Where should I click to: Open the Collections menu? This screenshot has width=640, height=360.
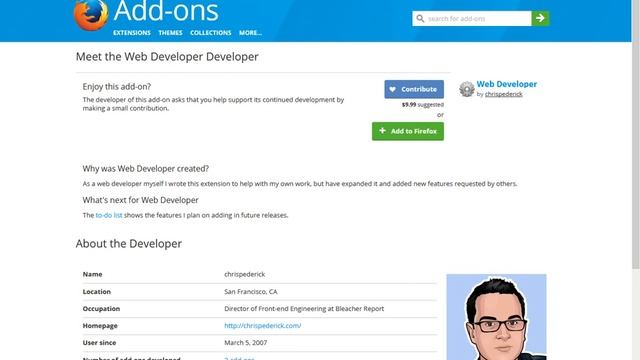[x=211, y=33]
